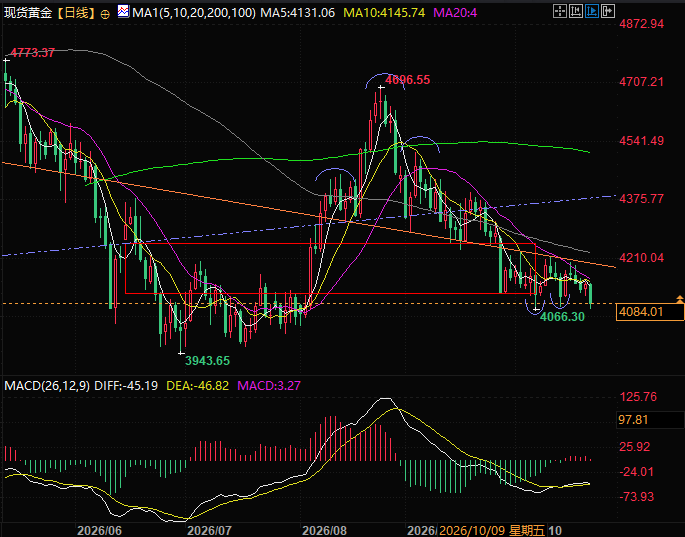Click the -73.93 MACD axis label

pos(636,496)
